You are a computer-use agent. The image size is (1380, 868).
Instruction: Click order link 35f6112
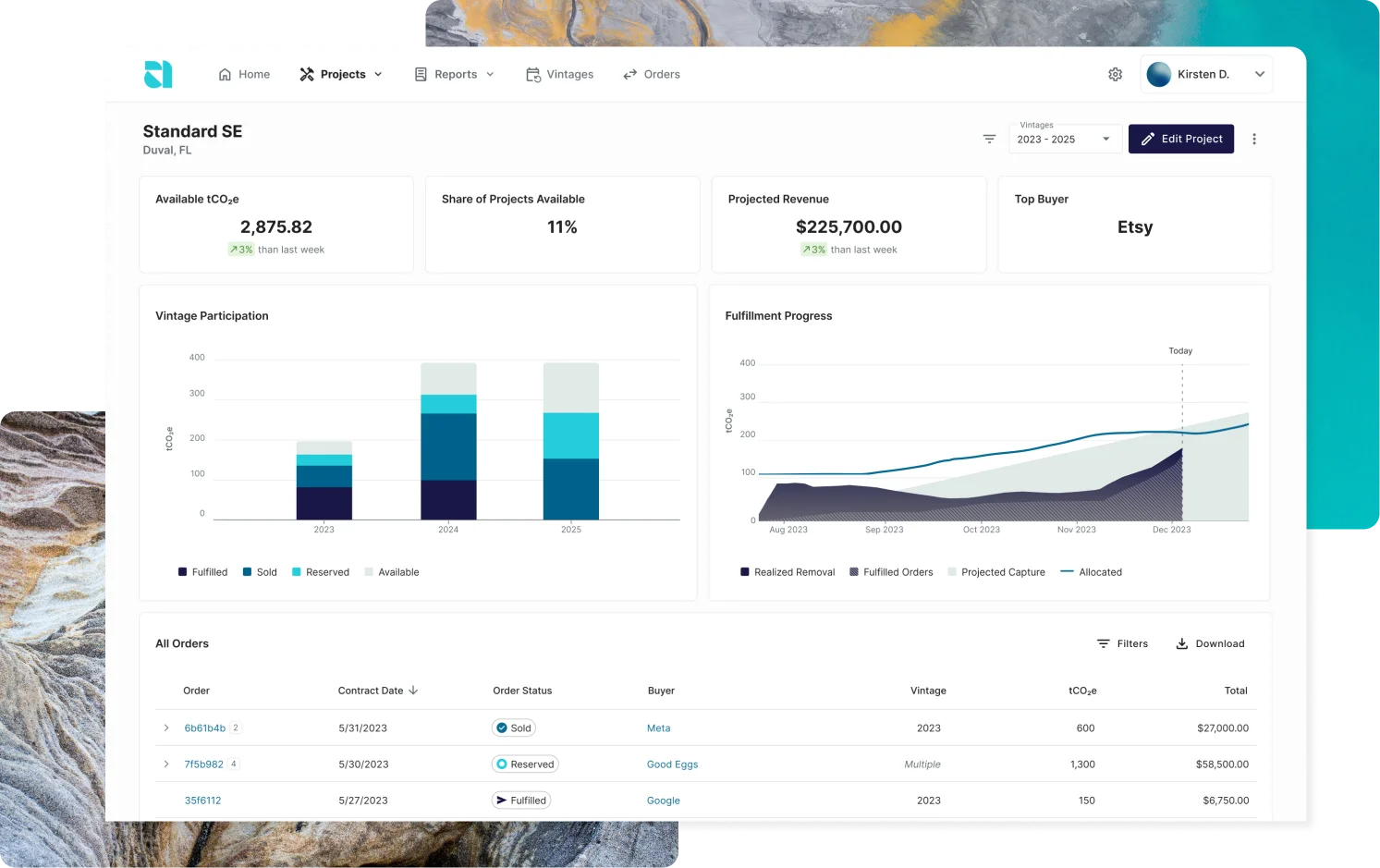(202, 800)
